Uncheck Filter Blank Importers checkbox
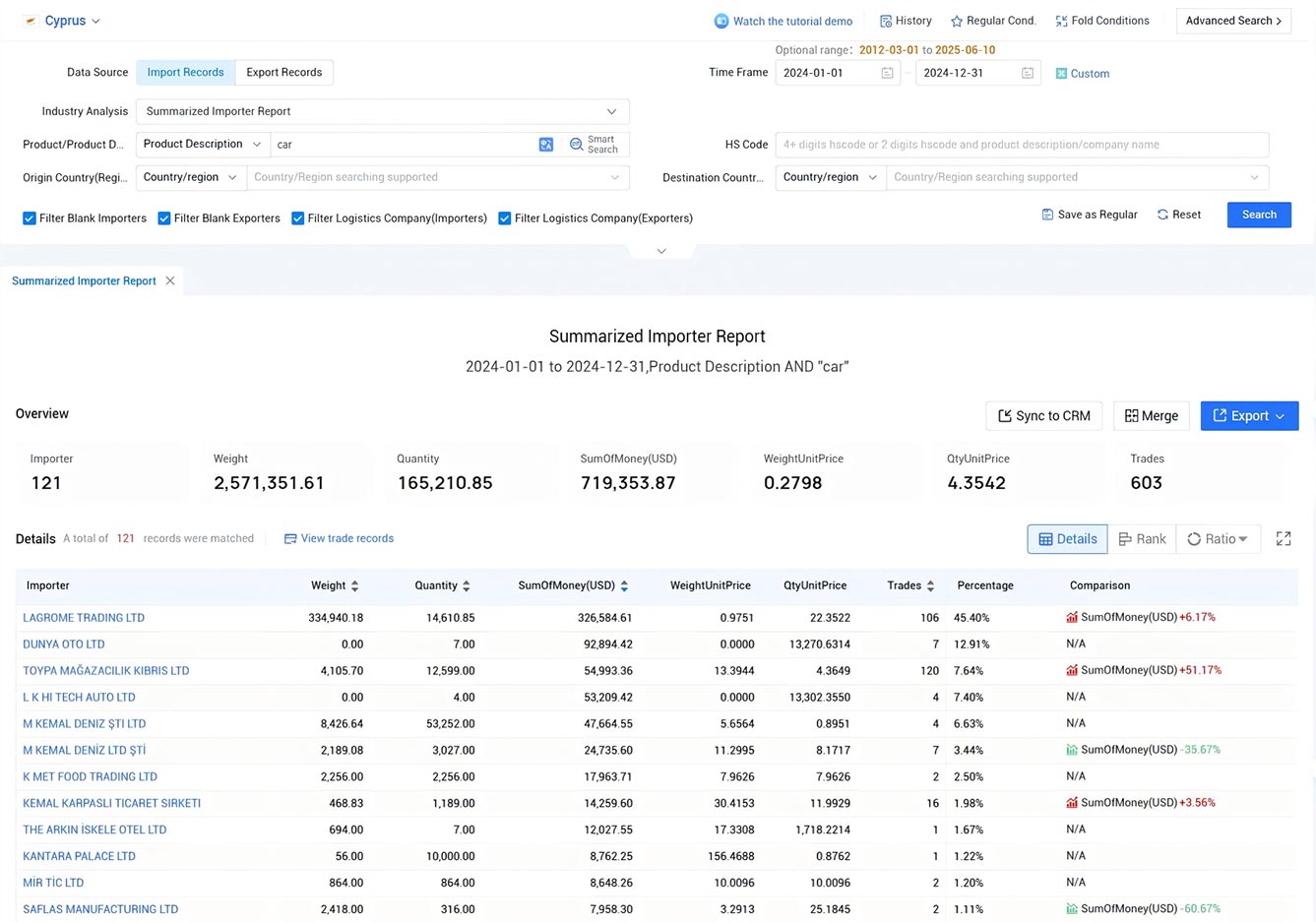1316x922 pixels. 30,218
